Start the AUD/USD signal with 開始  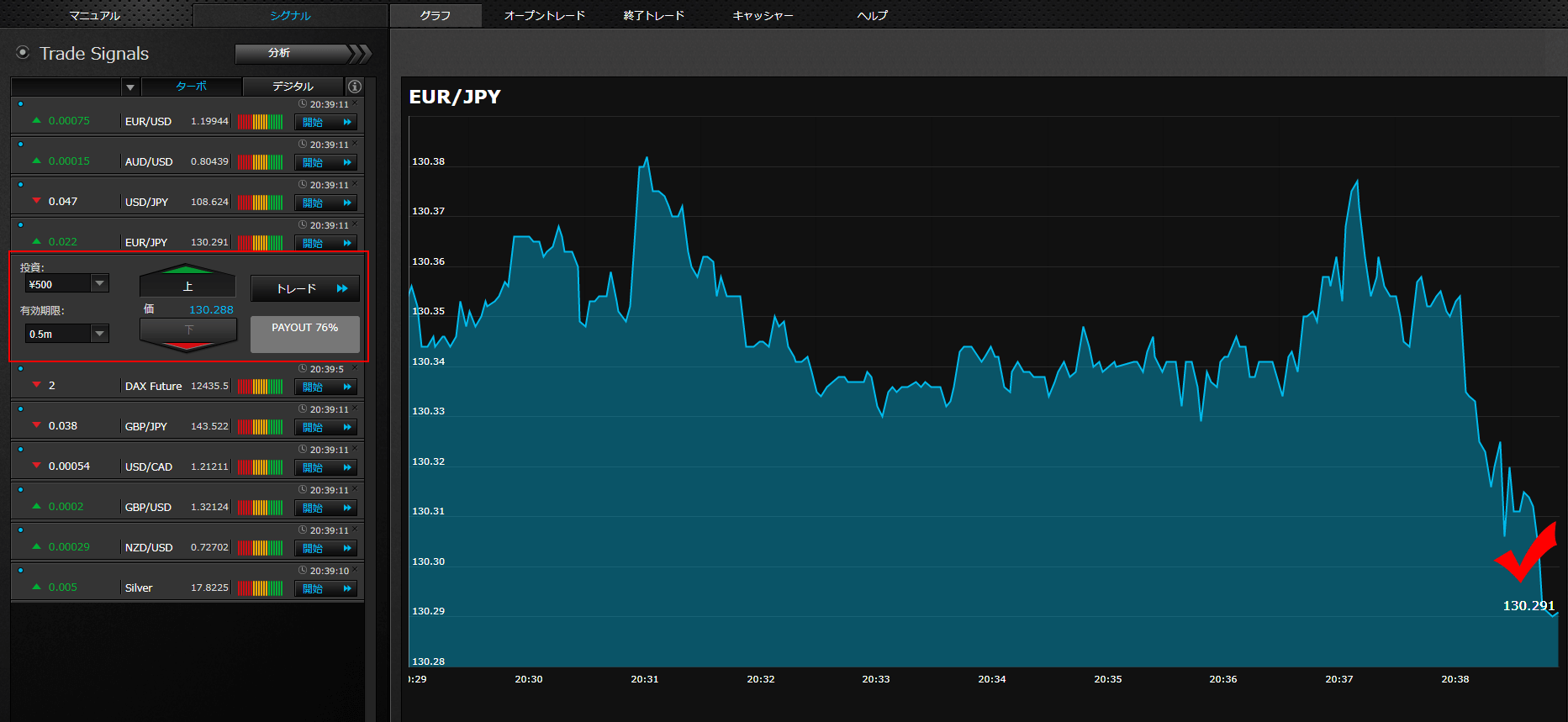pos(326,162)
